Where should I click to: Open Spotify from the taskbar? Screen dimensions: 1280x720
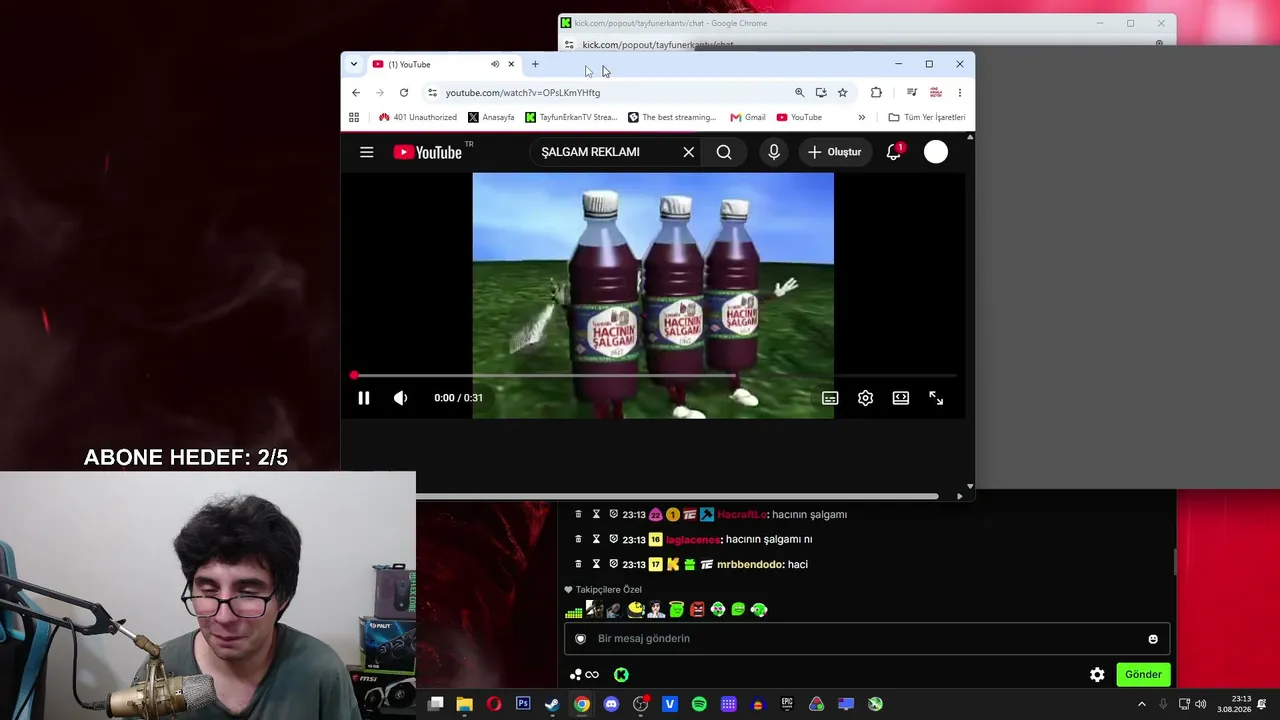pyautogui.click(x=699, y=704)
